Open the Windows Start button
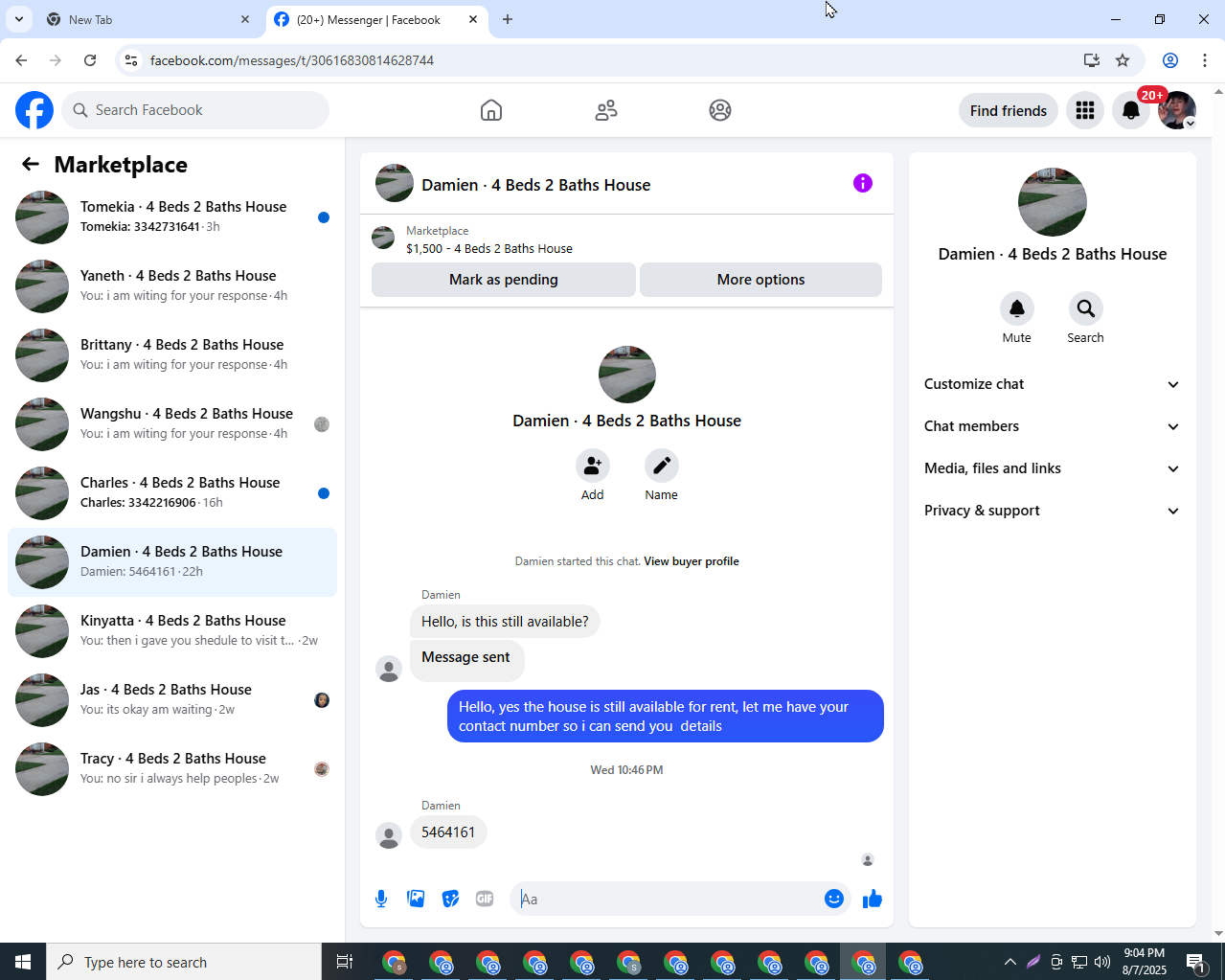This screenshot has height=980, width=1225. [x=23, y=962]
